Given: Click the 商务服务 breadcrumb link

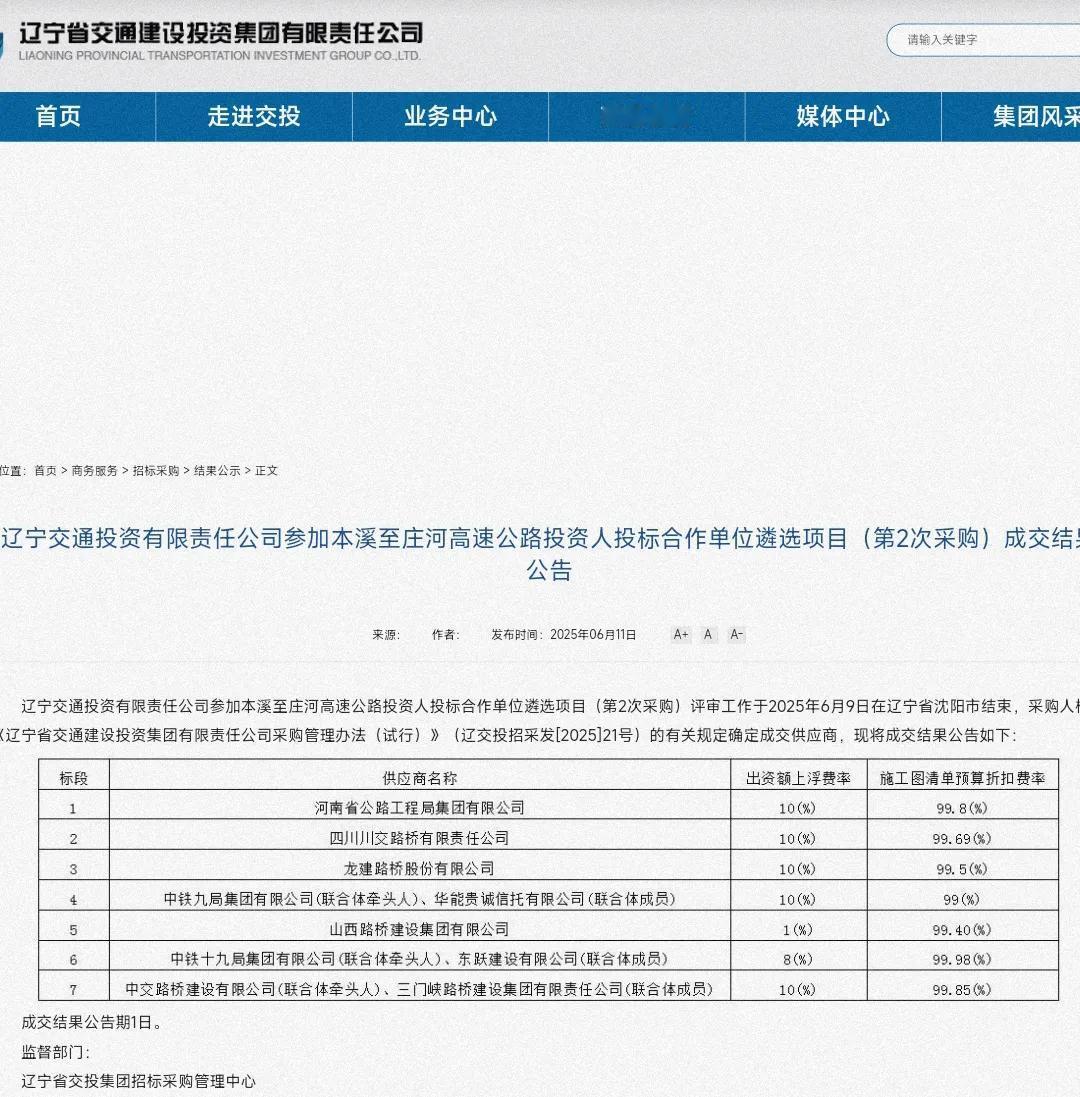Looking at the screenshot, I should click(x=94, y=471).
